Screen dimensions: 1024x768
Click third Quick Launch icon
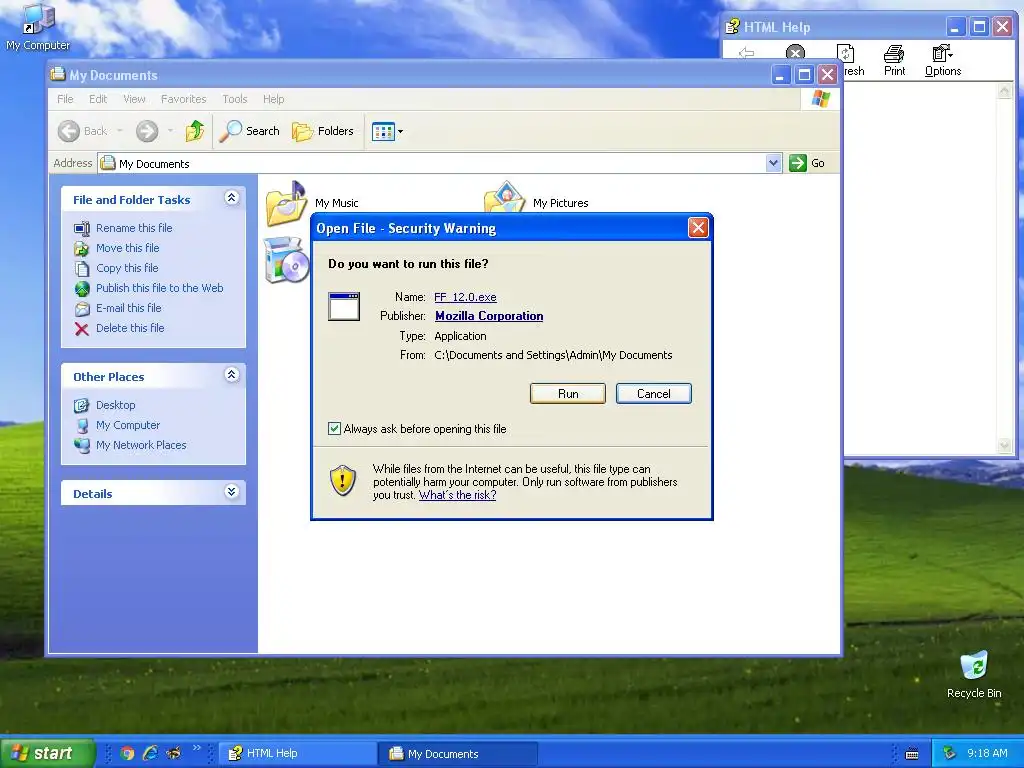(x=174, y=753)
